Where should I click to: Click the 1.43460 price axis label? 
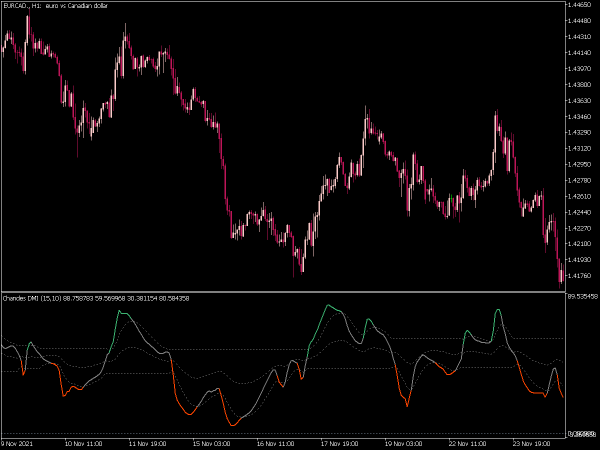coord(579,116)
